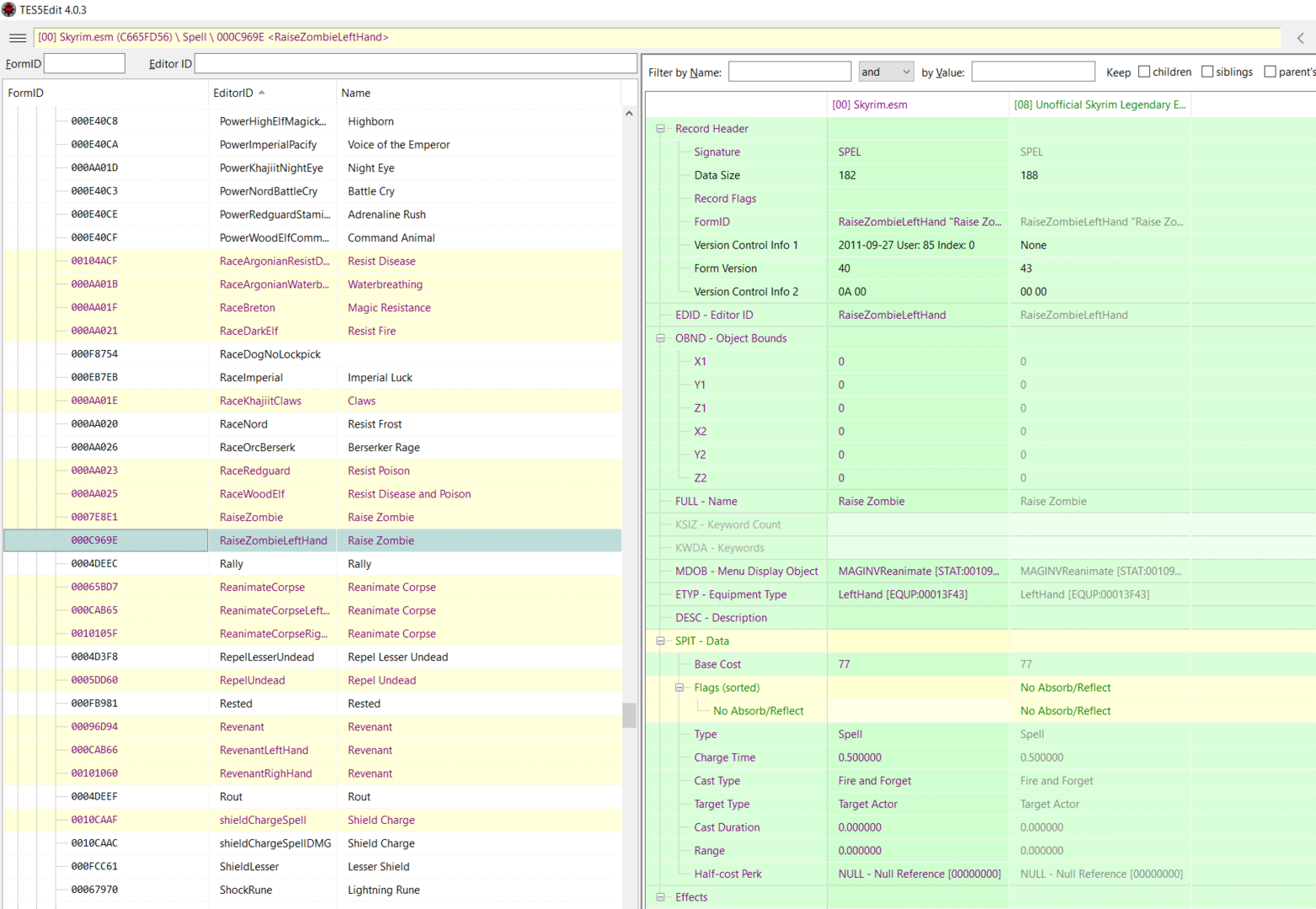Collapse the SPIT - Data node

point(661,641)
